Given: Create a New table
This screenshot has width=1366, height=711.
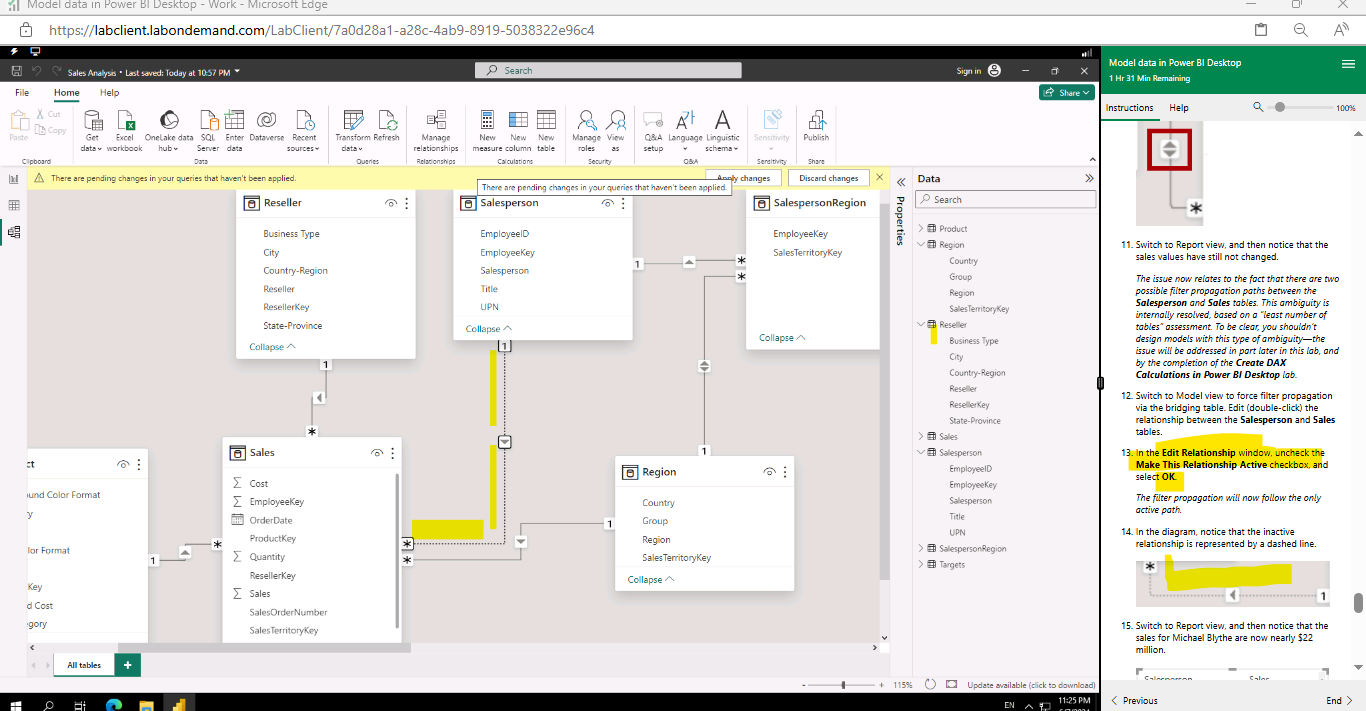Looking at the screenshot, I should tap(546, 131).
